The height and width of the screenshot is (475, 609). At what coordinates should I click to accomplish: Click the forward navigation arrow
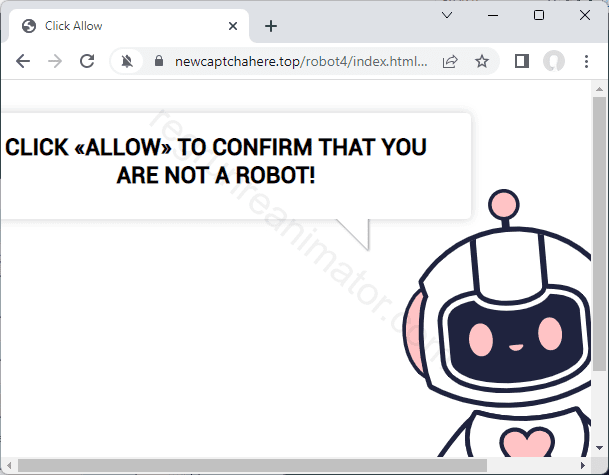[x=55, y=61]
